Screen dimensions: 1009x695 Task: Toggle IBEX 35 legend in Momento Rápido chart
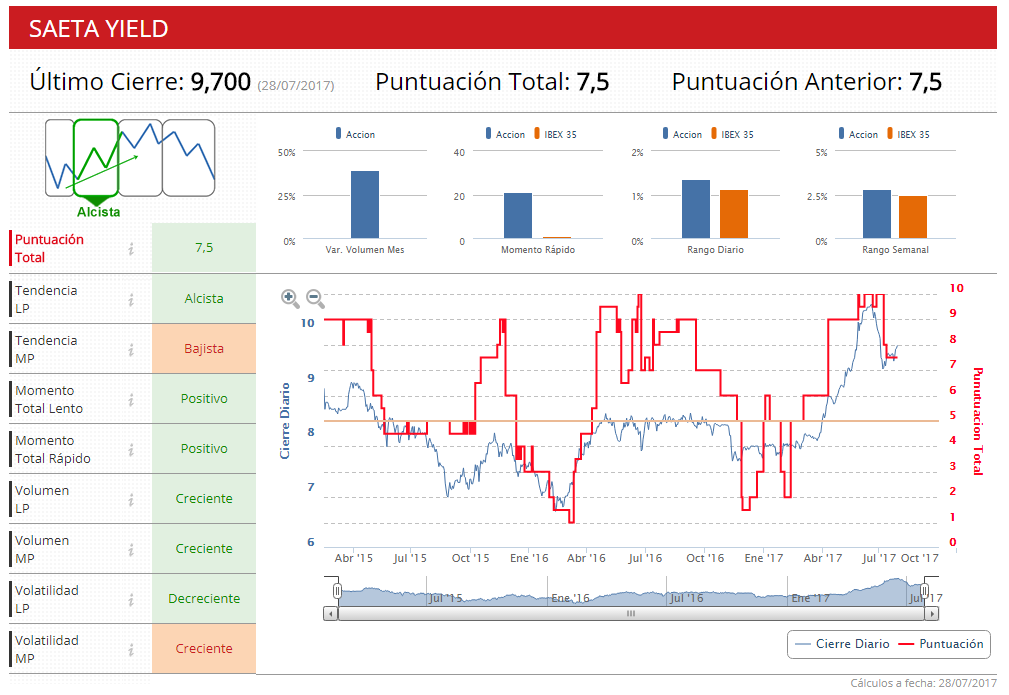click(x=555, y=134)
